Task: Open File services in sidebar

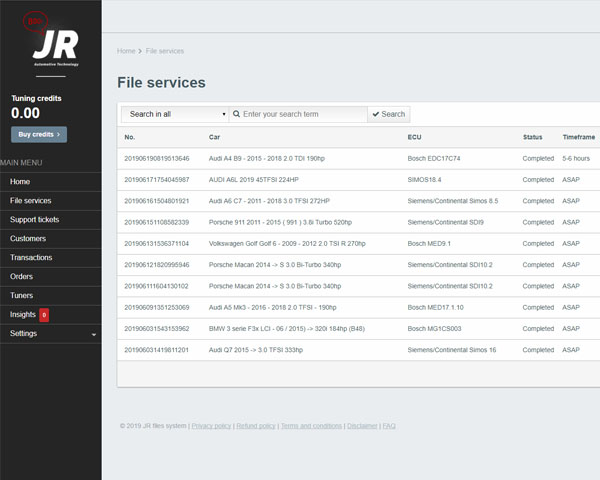Action: pyautogui.click(x=30, y=201)
